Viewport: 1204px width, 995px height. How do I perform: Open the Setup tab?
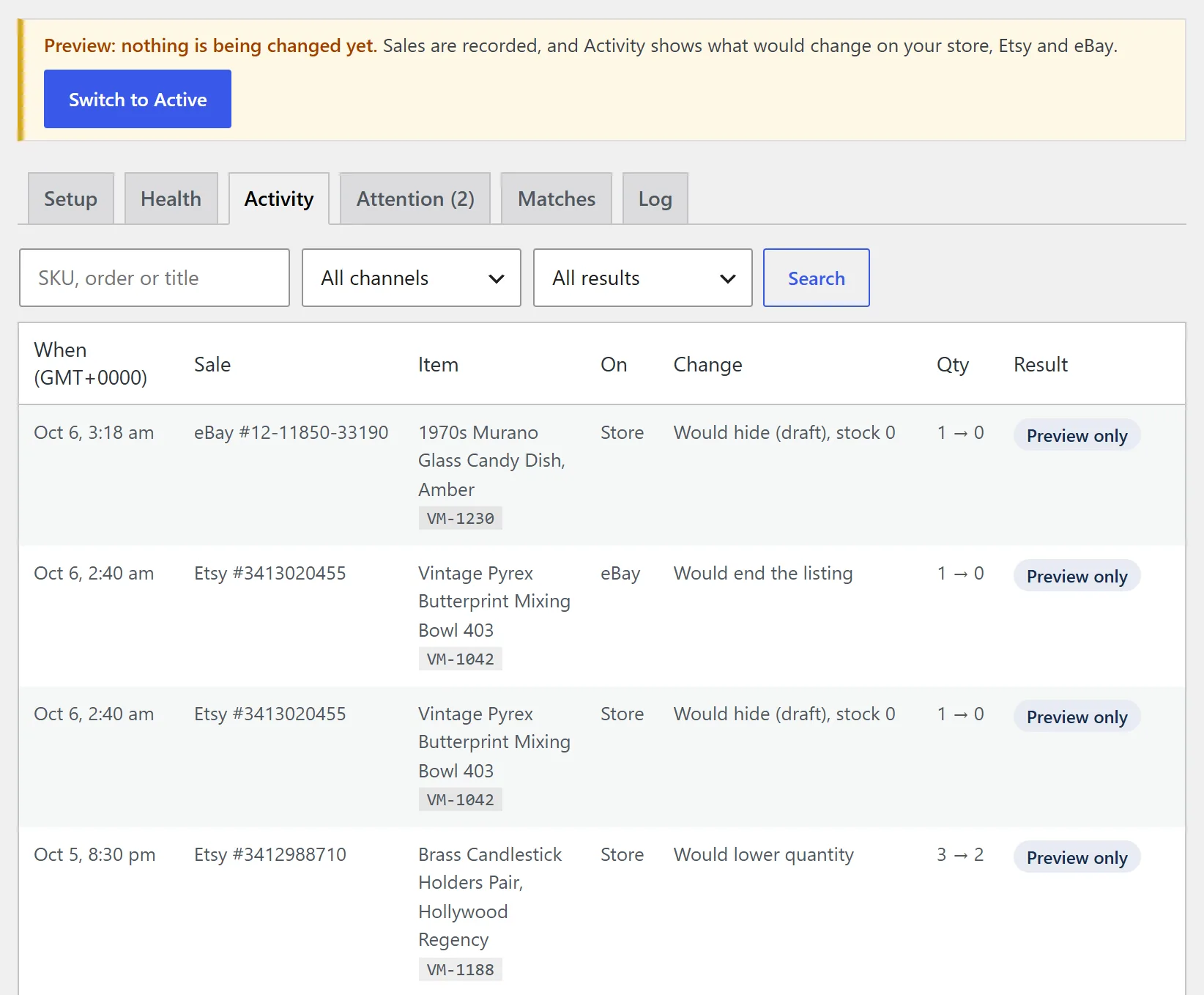pyautogui.click(x=71, y=199)
